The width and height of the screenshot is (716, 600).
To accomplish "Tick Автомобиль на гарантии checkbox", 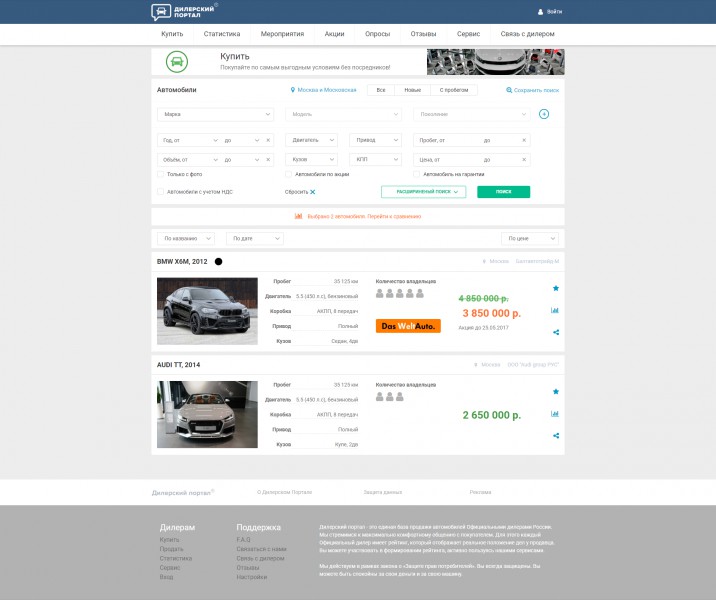I will point(416,174).
